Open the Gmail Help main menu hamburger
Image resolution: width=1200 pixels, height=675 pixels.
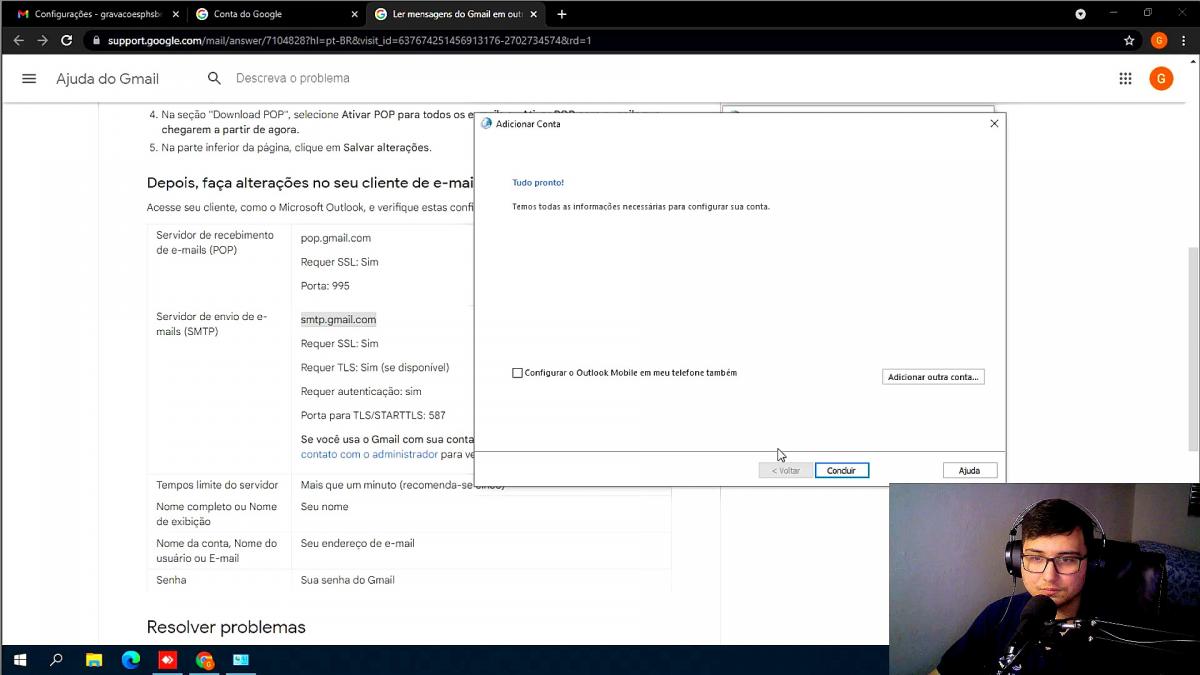[29, 78]
